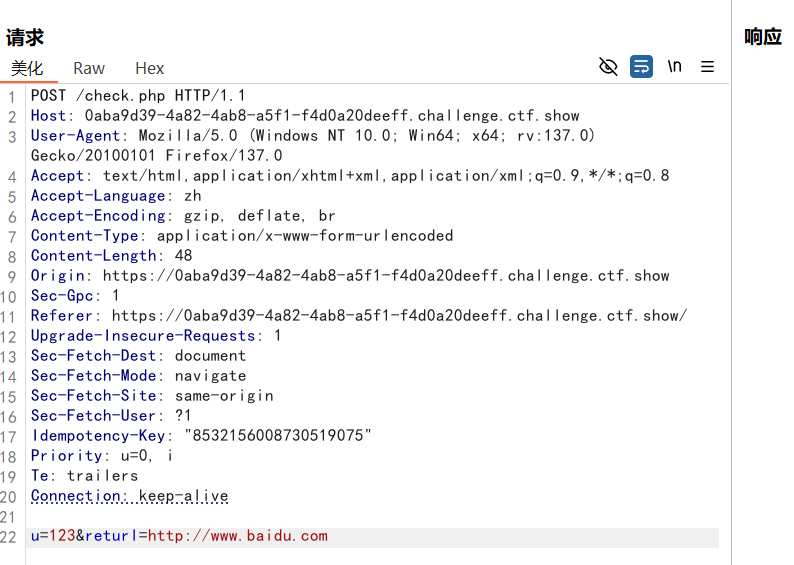Click the Content-Type header line
794x565 pixels.
(242, 236)
